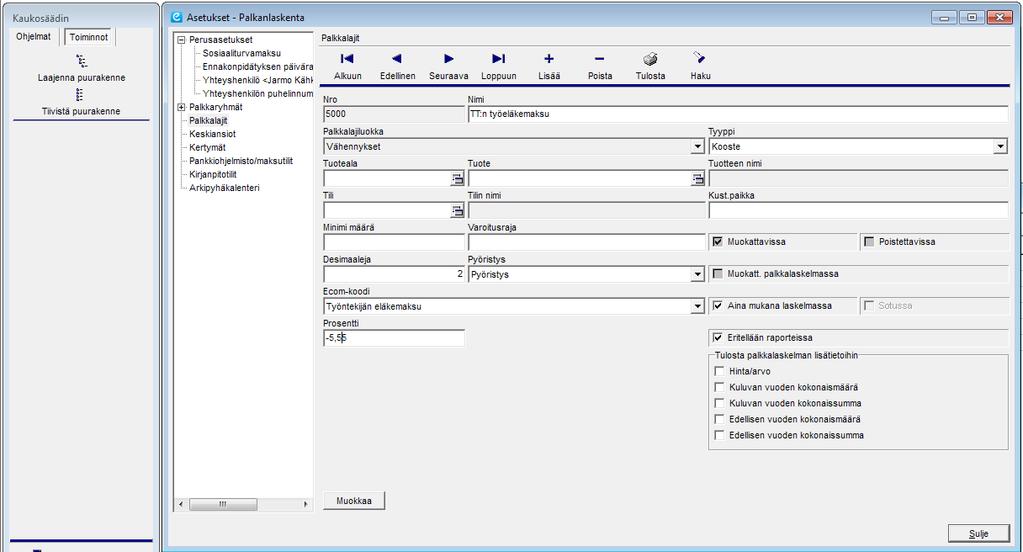Go to previous record with Edellinen
This screenshot has width=1023, height=552.
point(397,67)
